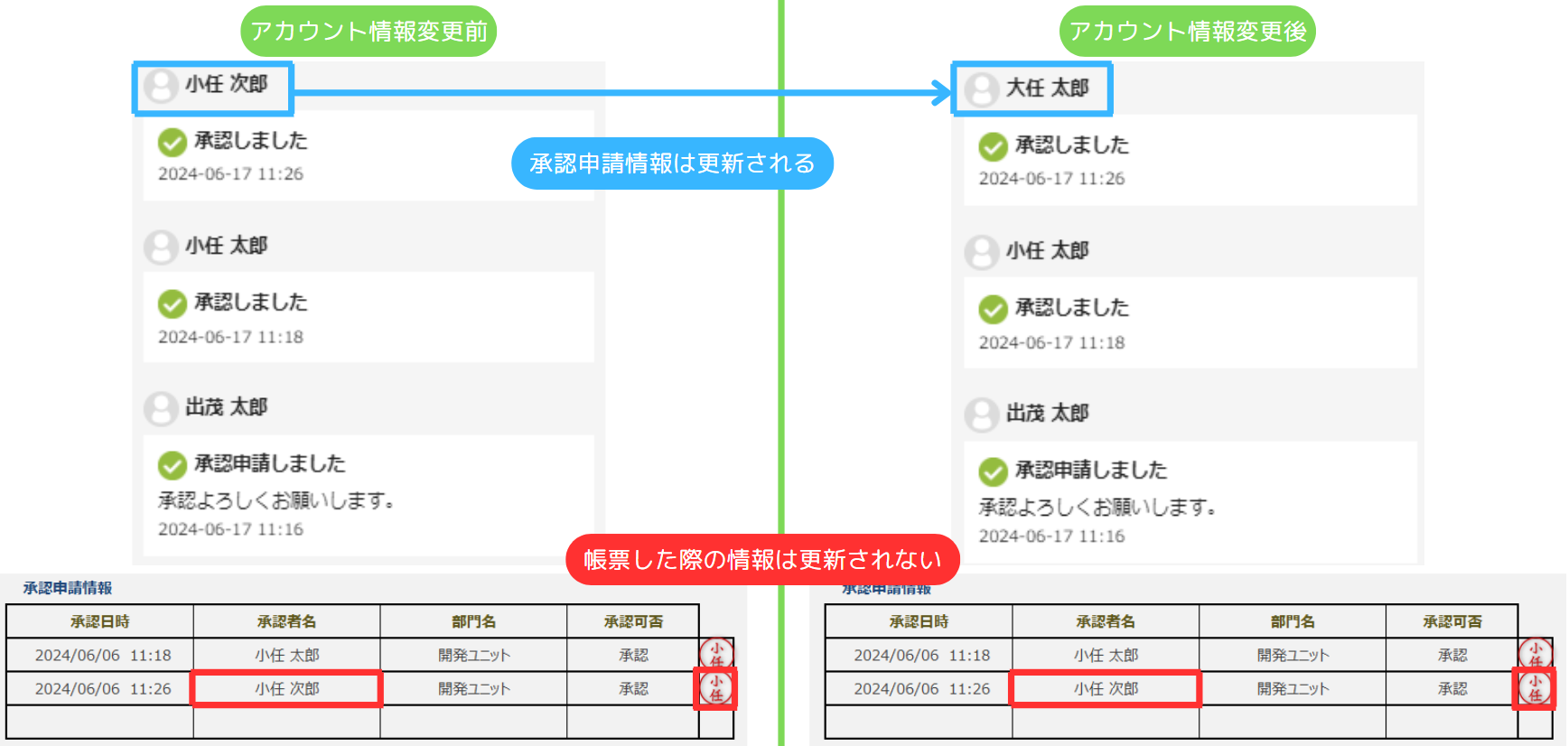Click 承認可否 column header in 変更後 table
1568x746 pixels.
pyautogui.click(x=1452, y=621)
